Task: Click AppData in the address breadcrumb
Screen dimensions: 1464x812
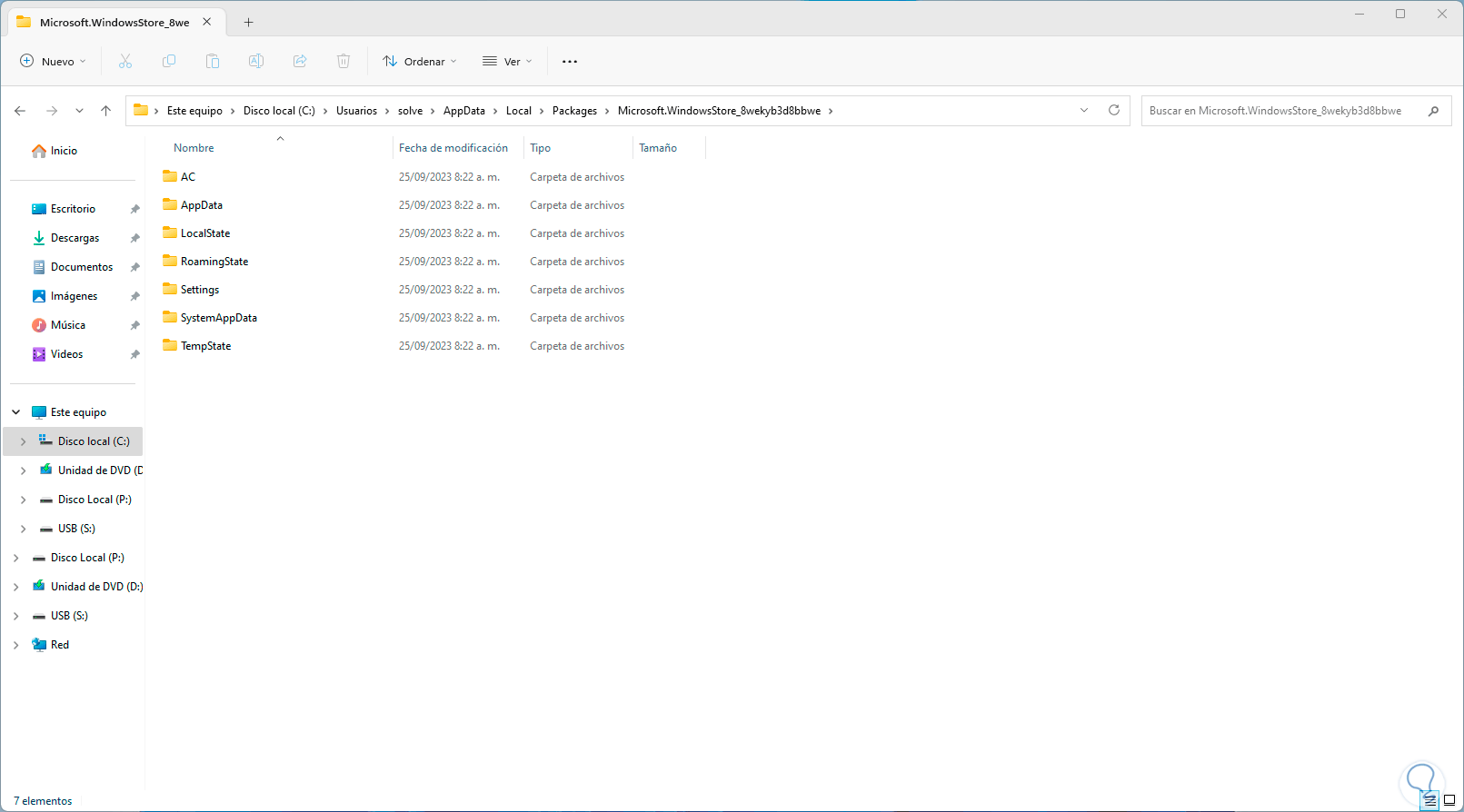Action: pyautogui.click(x=464, y=111)
